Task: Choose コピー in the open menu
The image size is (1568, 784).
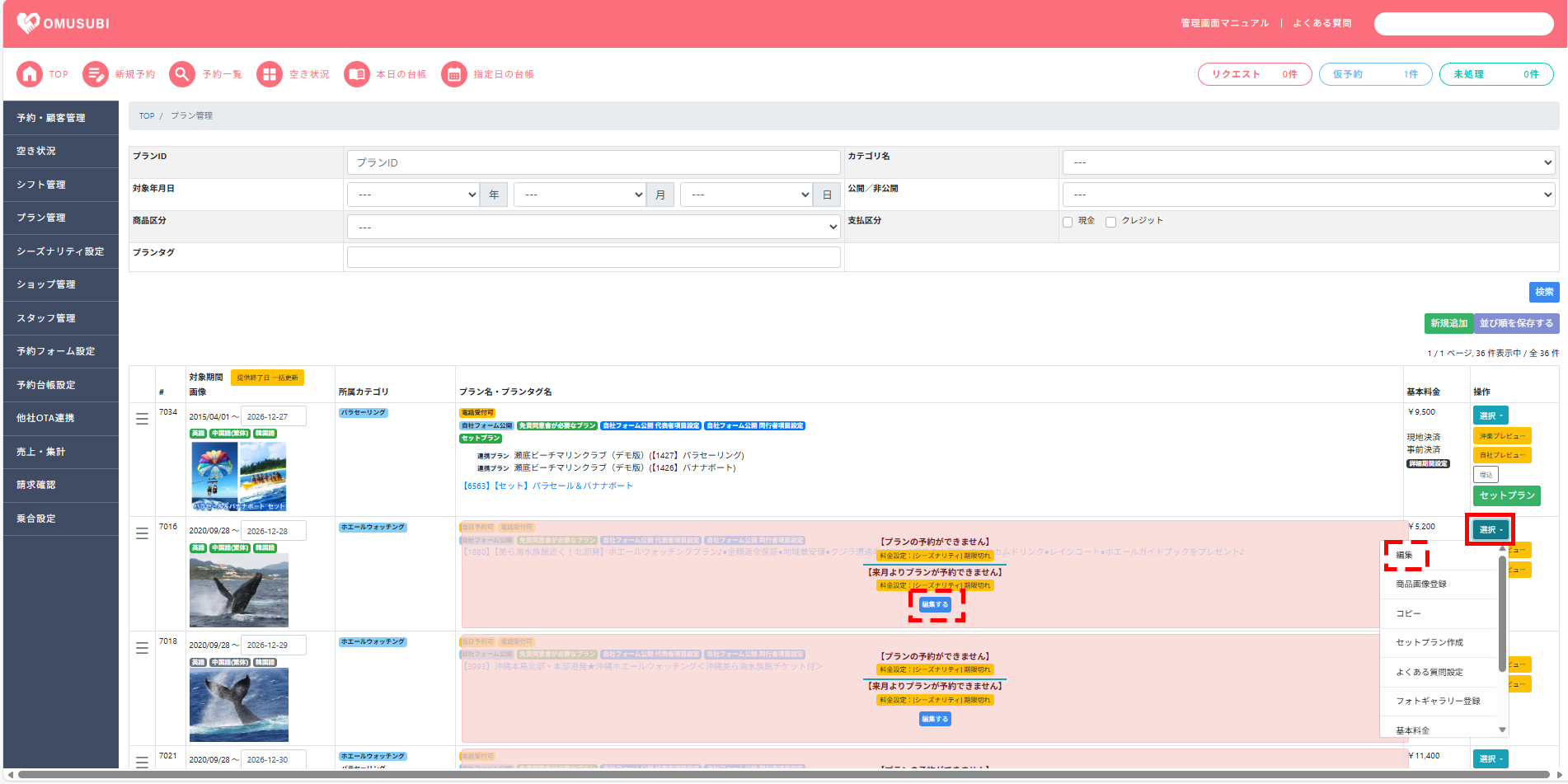Action: [x=1408, y=613]
